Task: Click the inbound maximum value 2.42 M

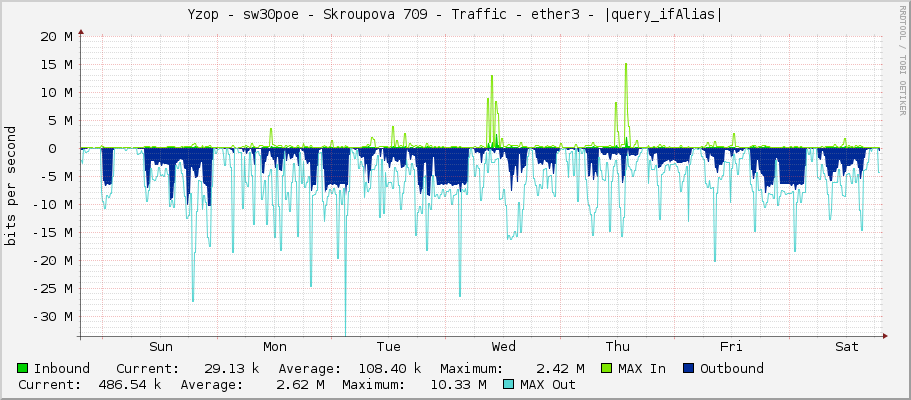Action: pyautogui.click(x=560, y=368)
